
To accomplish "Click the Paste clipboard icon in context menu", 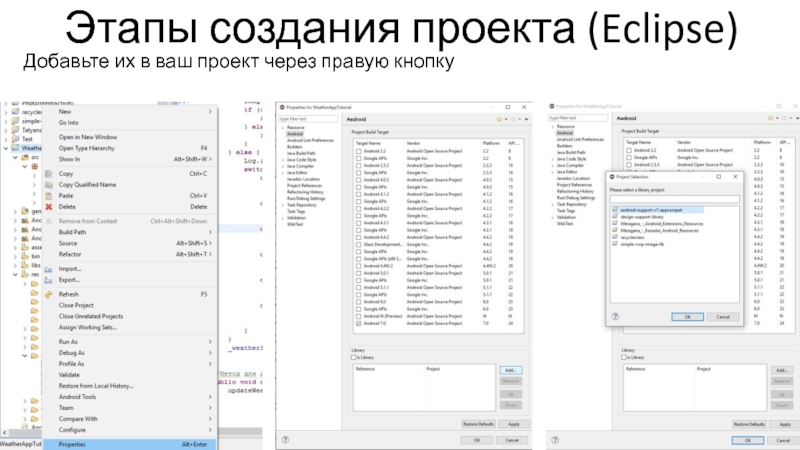I will (x=48, y=196).
